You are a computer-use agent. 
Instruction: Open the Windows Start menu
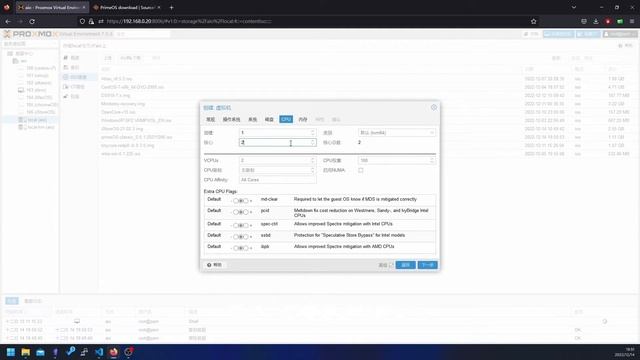pyautogui.click(x=11, y=352)
